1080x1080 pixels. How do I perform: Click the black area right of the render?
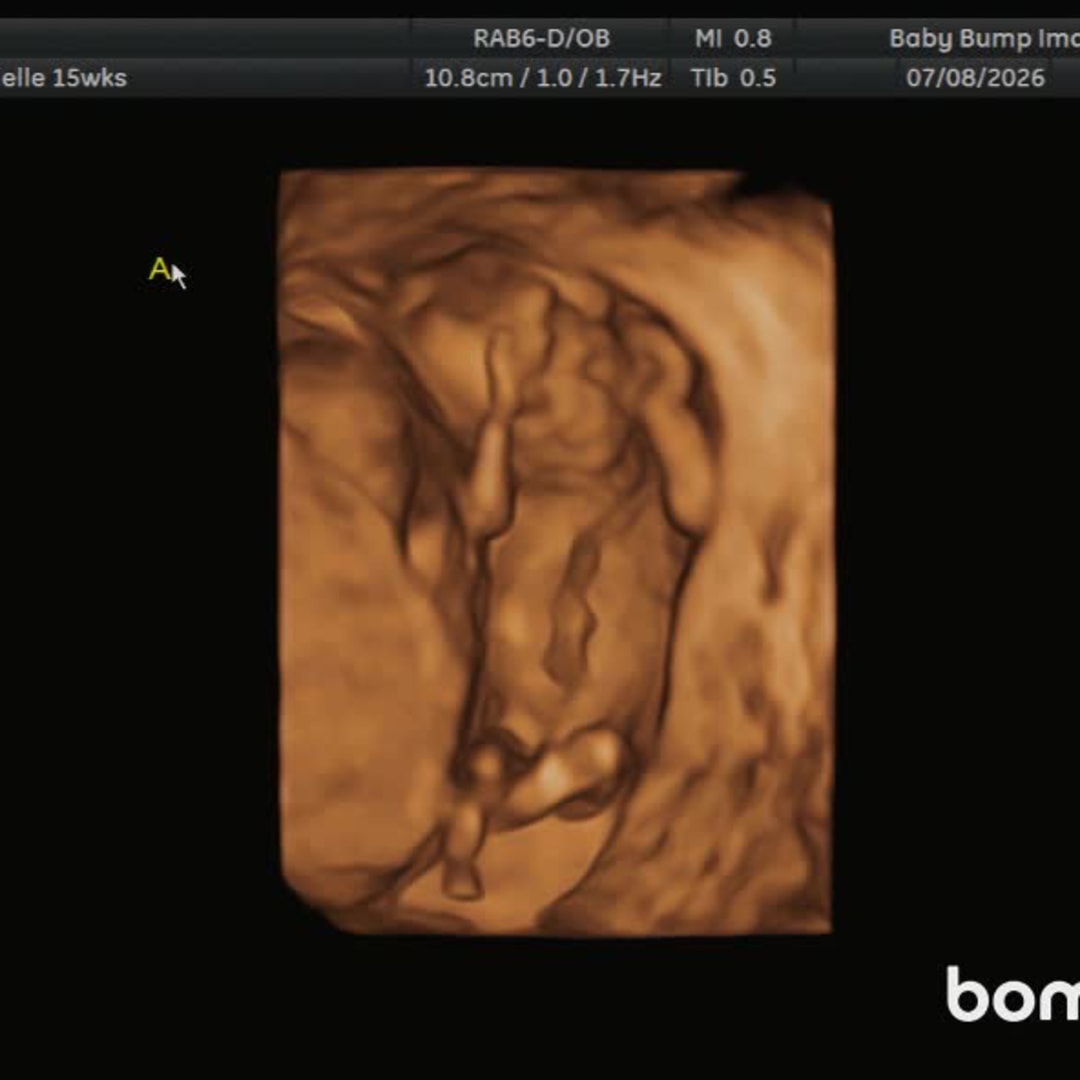point(957,551)
